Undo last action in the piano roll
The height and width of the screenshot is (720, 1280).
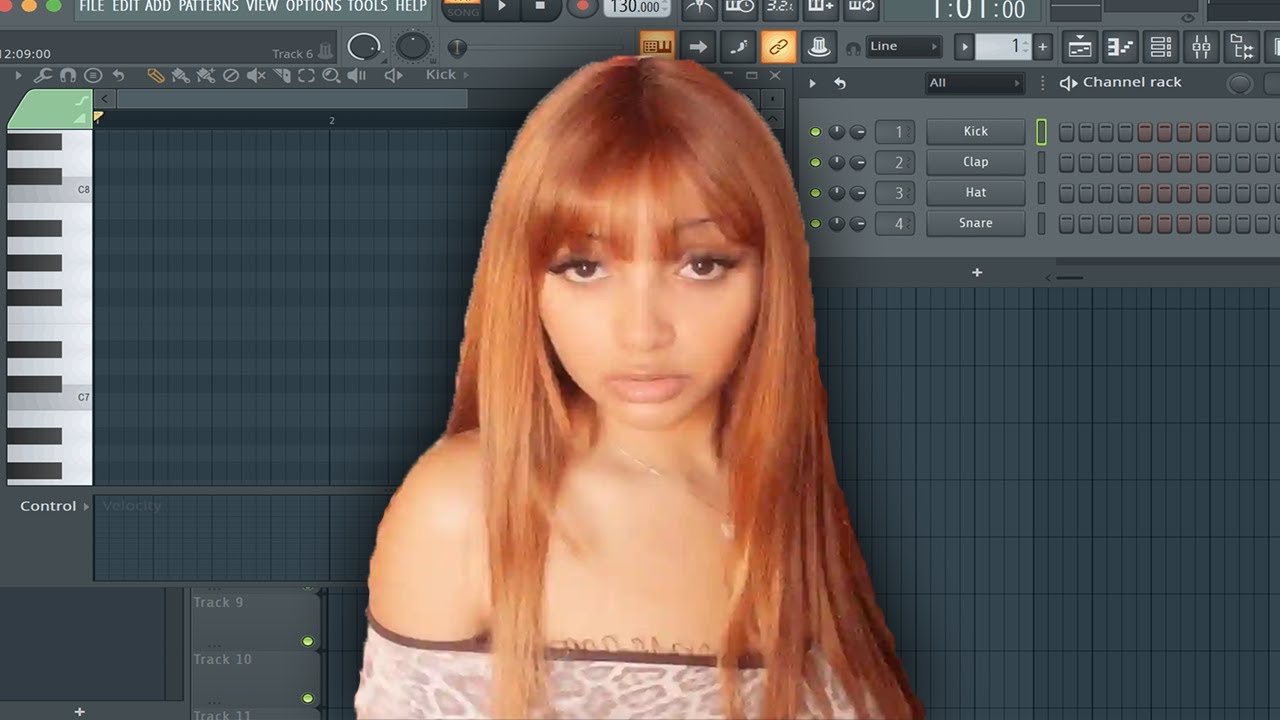(x=118, y=75)
